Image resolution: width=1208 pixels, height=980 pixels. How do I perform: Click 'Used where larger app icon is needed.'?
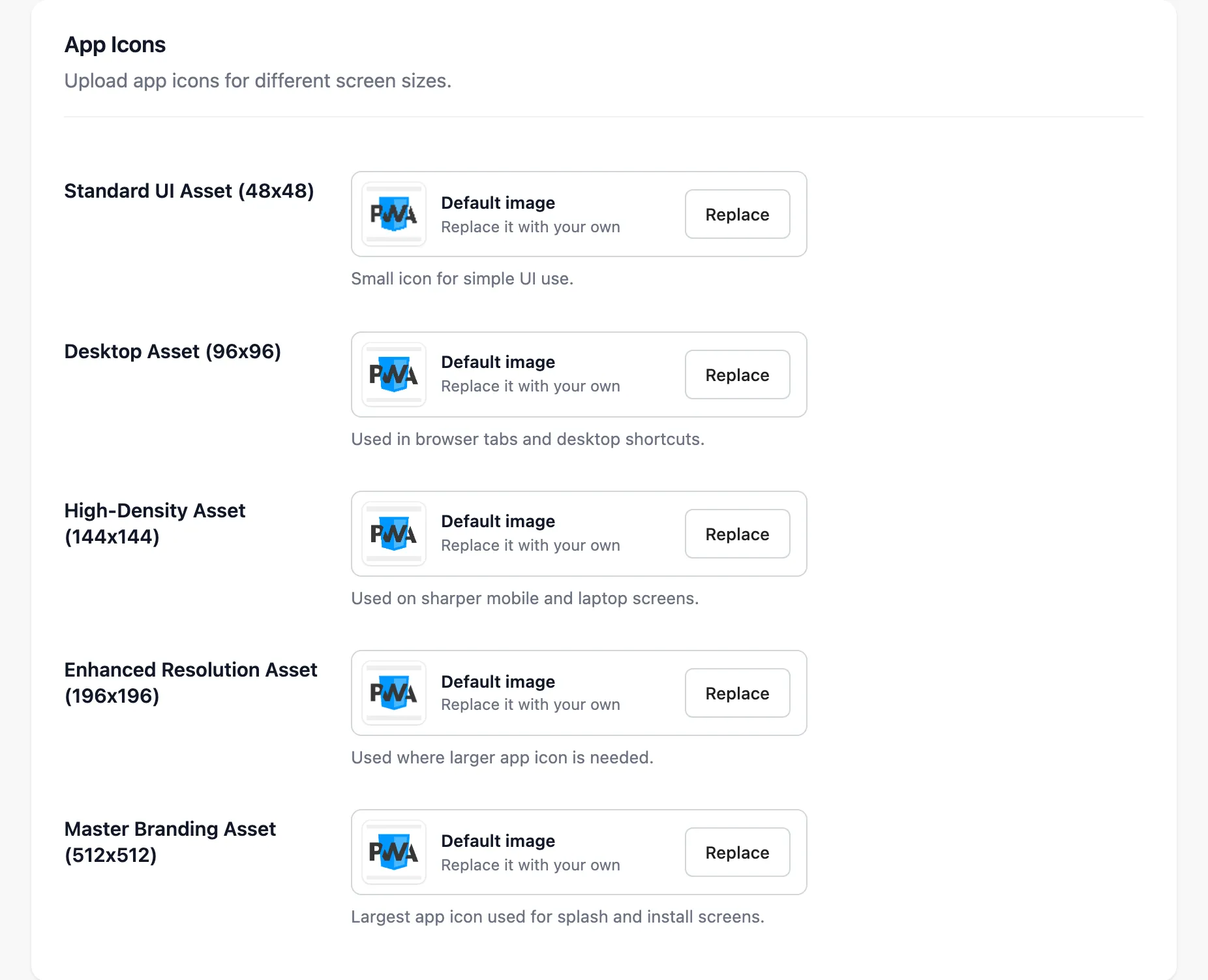point(502,758)
